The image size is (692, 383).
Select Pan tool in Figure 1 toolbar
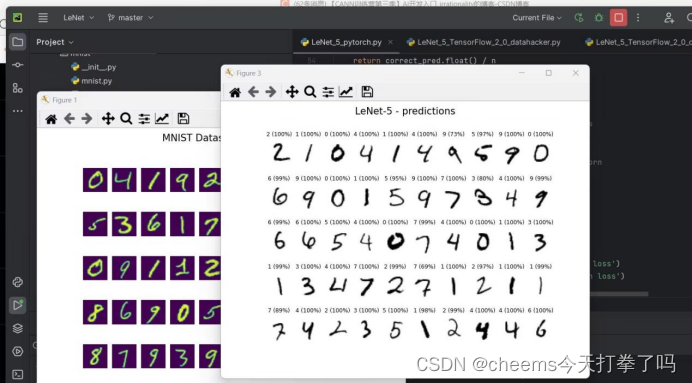point(108,119)
